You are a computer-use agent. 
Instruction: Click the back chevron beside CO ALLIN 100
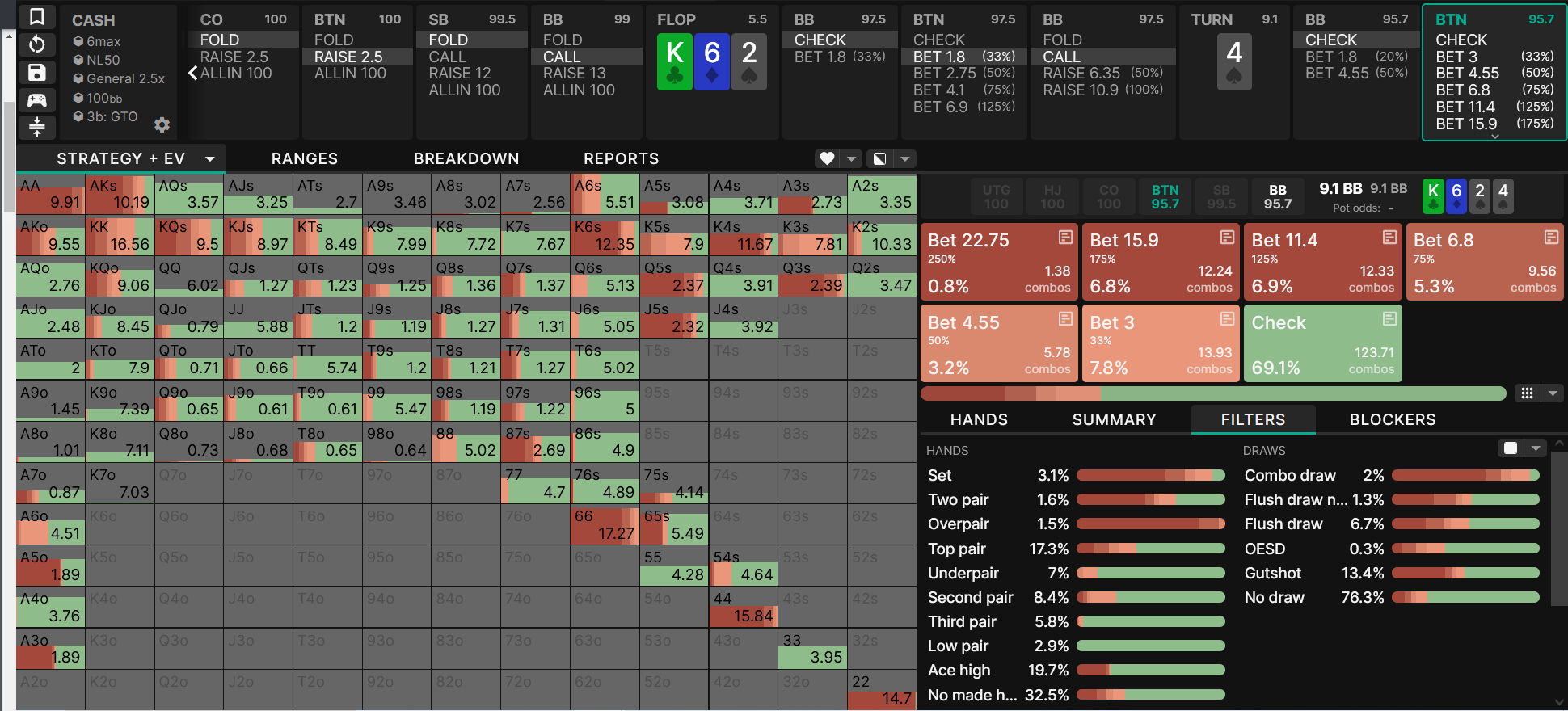click(x=192, y=74)
